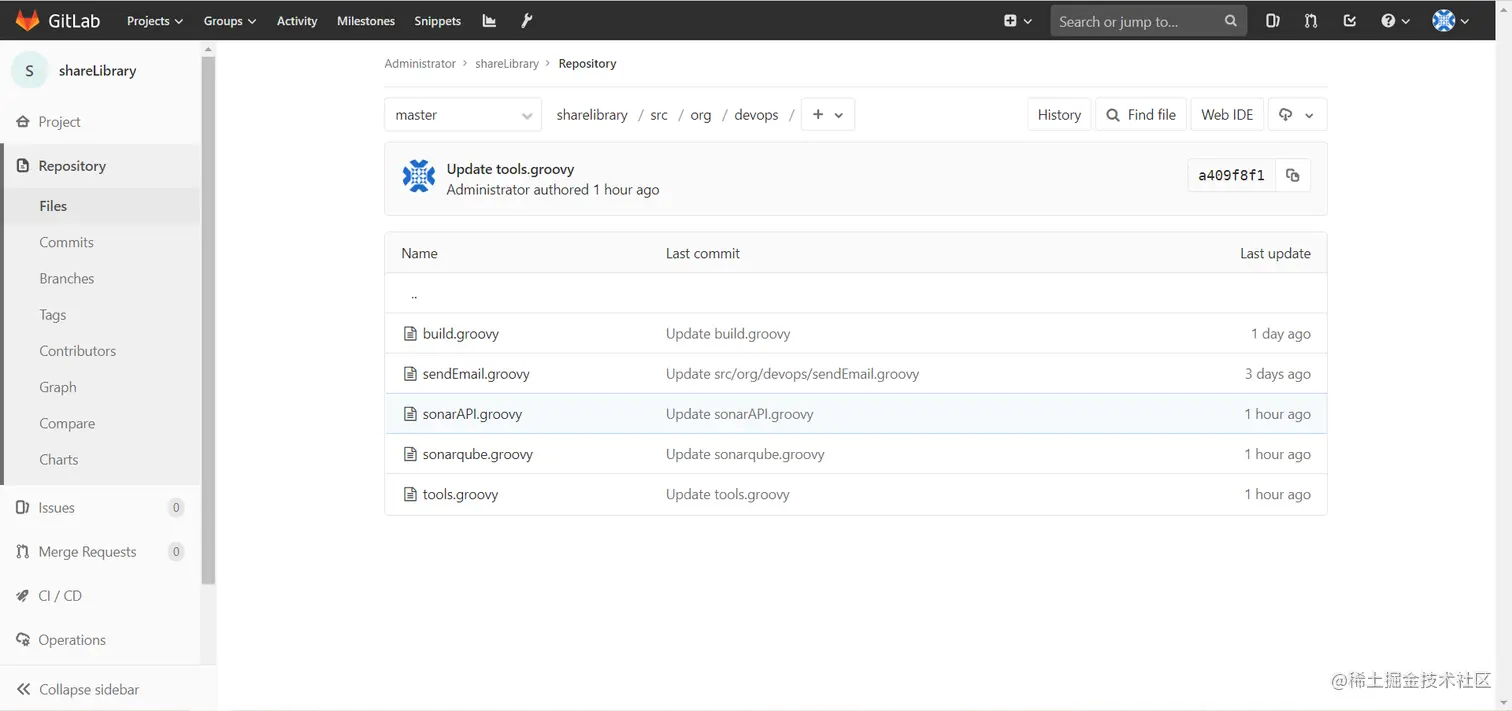Screen dimensions: 1512x711
Task: Click the search magnifier icon
Action: [1231, 21]
